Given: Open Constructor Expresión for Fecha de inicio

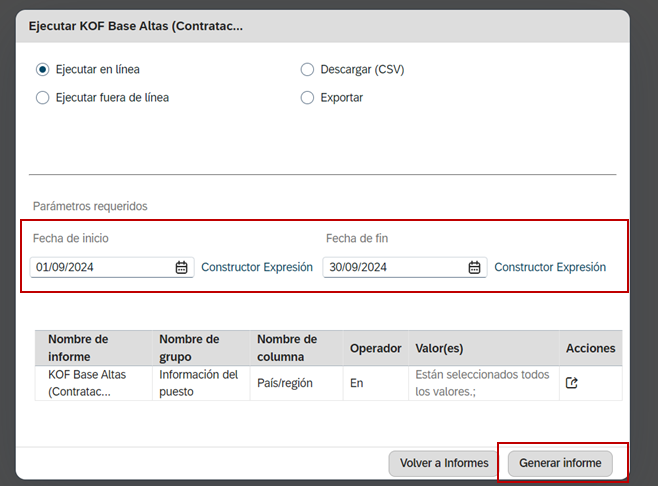Looking at the screenshot, I should [x=257, y=268].
